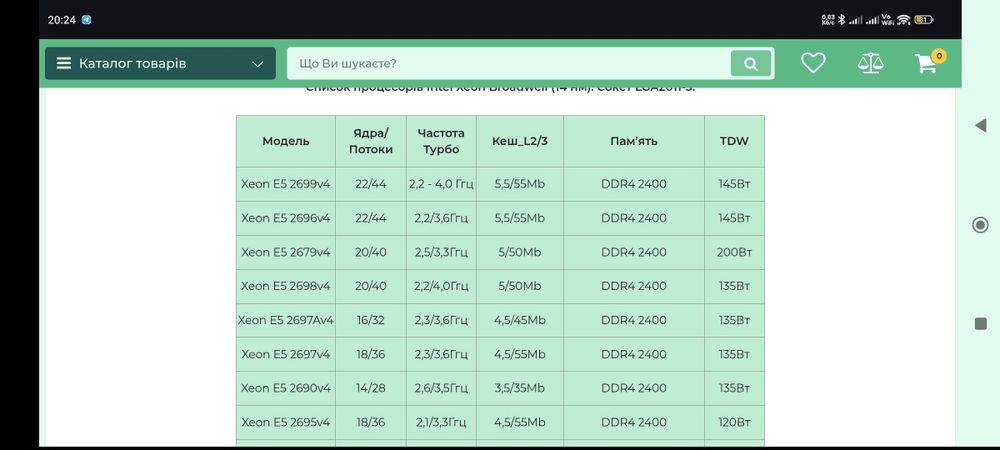Tap the Wi-Fi icon in status bar
The width and height of the screenshot is (1000, 450).
904,20
